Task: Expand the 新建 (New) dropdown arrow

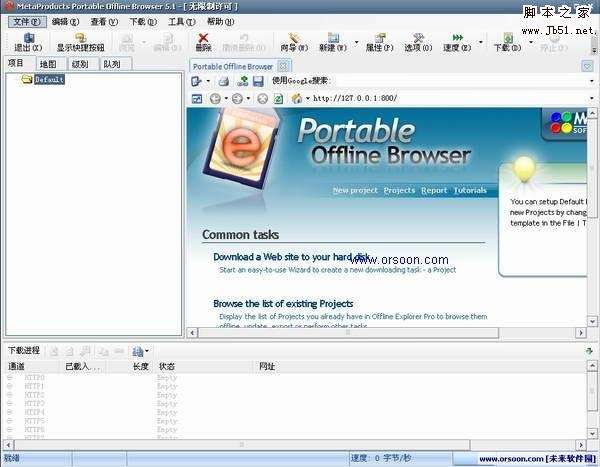Action: (356, 42)
